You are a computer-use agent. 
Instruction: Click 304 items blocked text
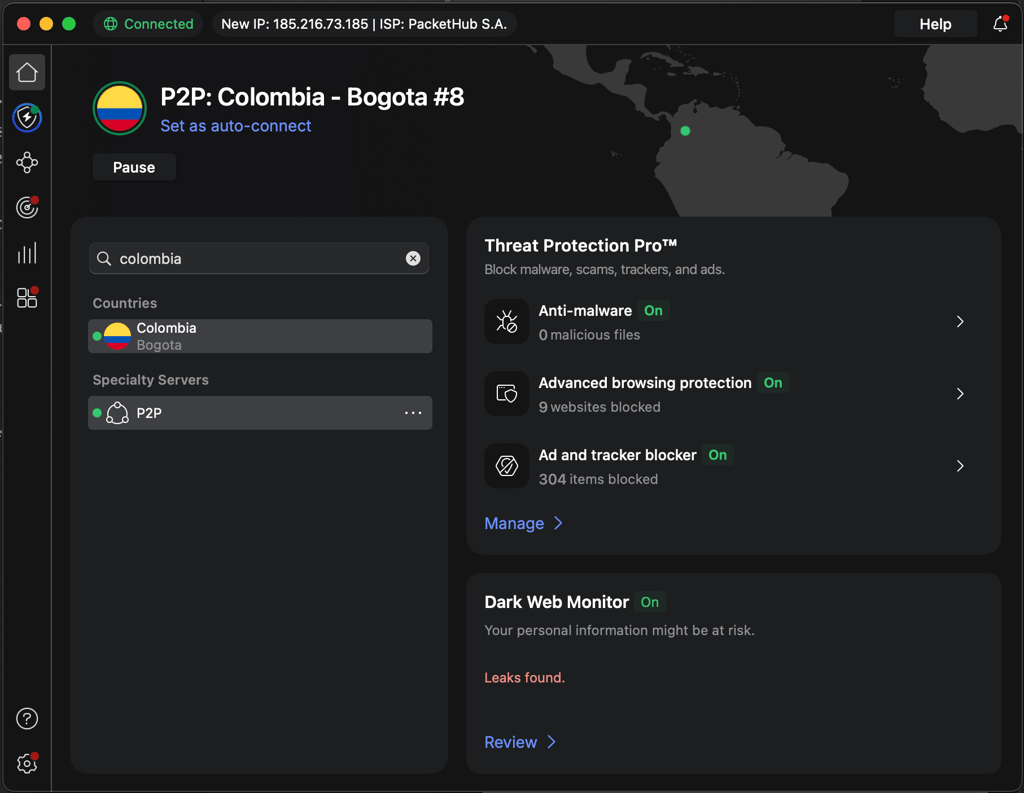(x=598, y=479)
